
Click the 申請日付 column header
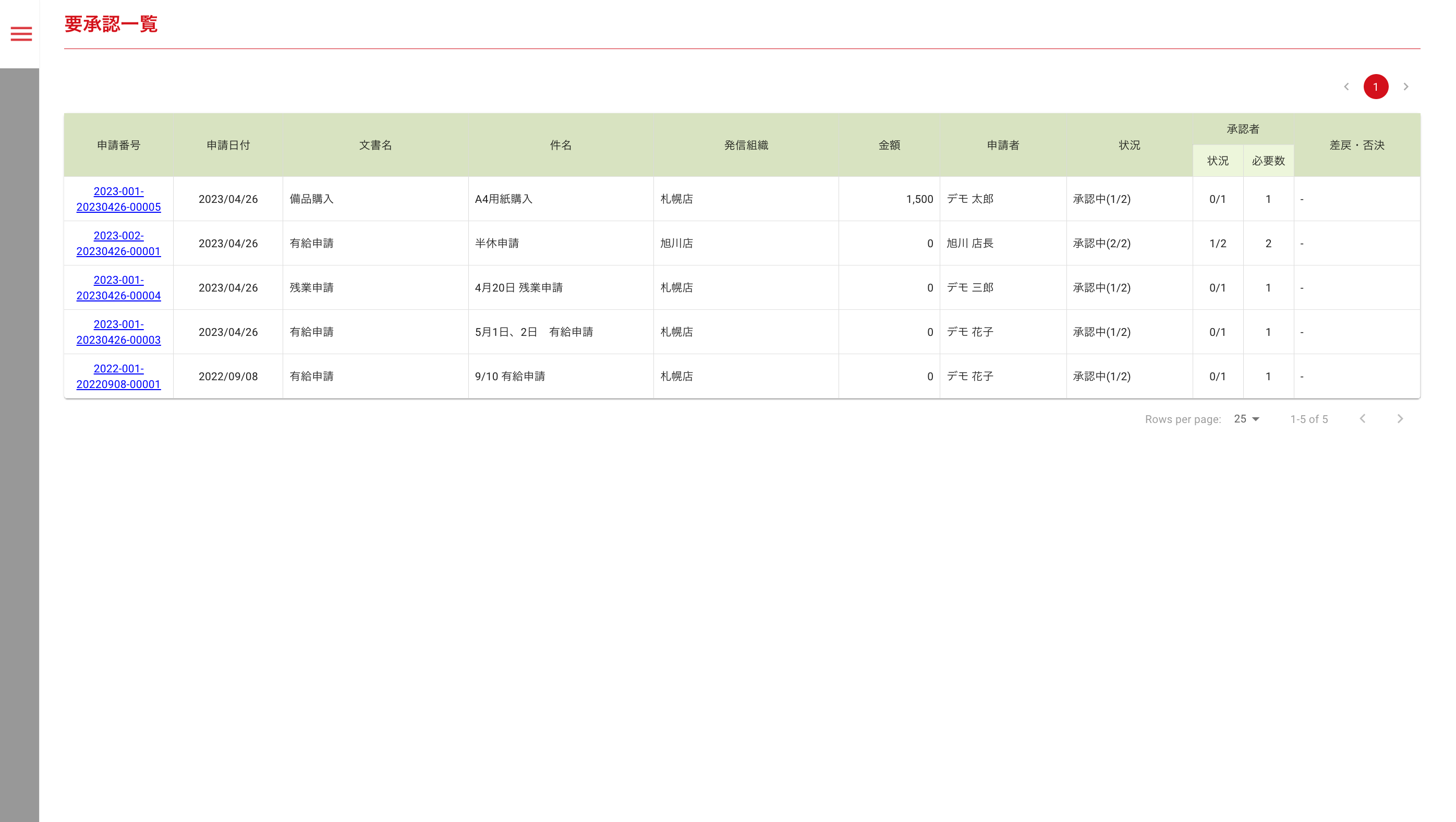pos(228,146)
